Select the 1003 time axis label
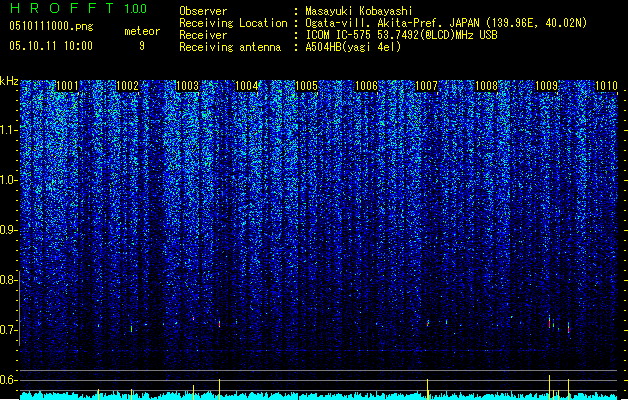This screenshot has width=629, height=400. point(187,86)
